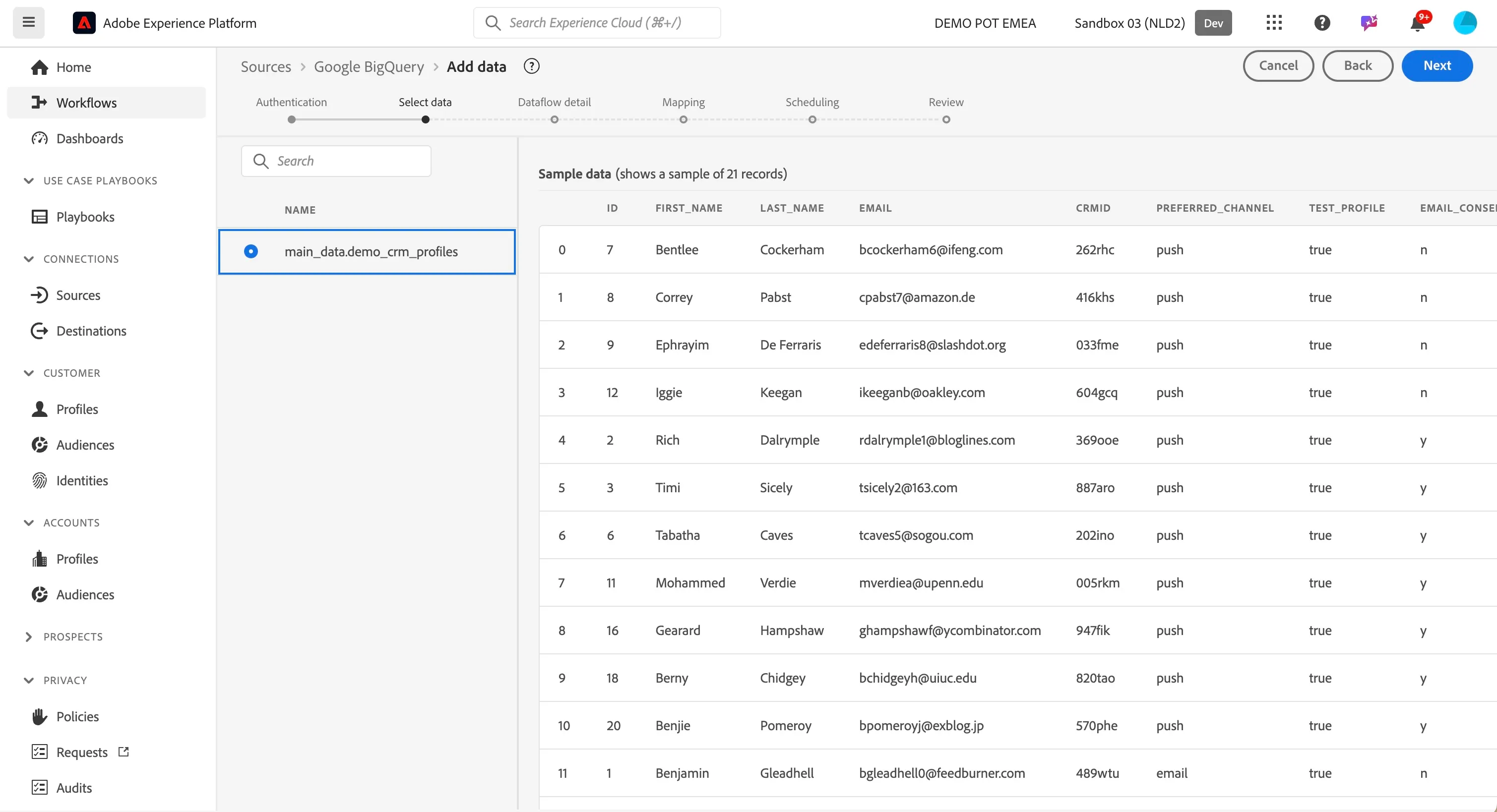Collapse the Privacy section
The width and height of the screenshot is (1497, 812).
coord(28,680)
